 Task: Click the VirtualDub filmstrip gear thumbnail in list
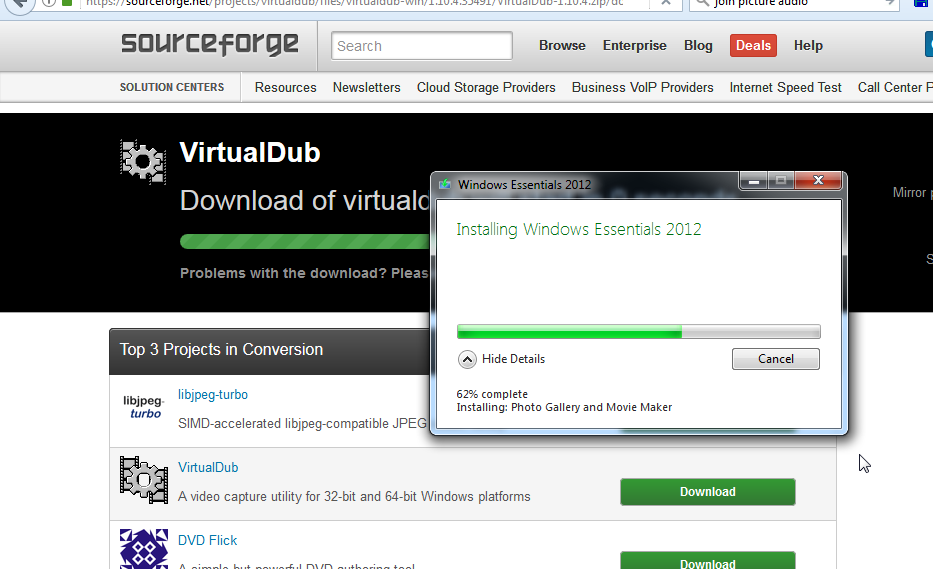[143, 480]
